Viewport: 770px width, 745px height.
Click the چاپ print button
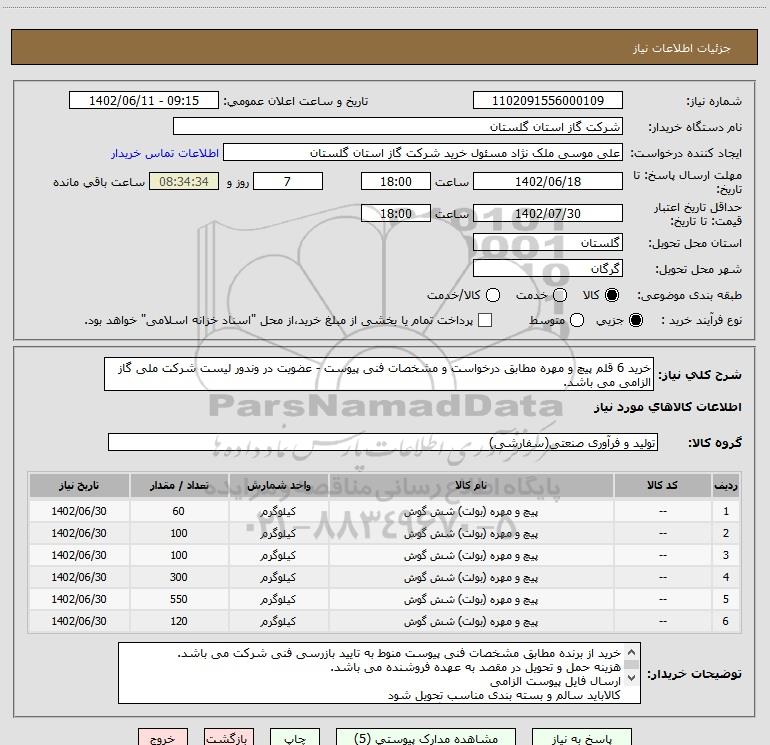pyautogui.click(x=295, y=738)
